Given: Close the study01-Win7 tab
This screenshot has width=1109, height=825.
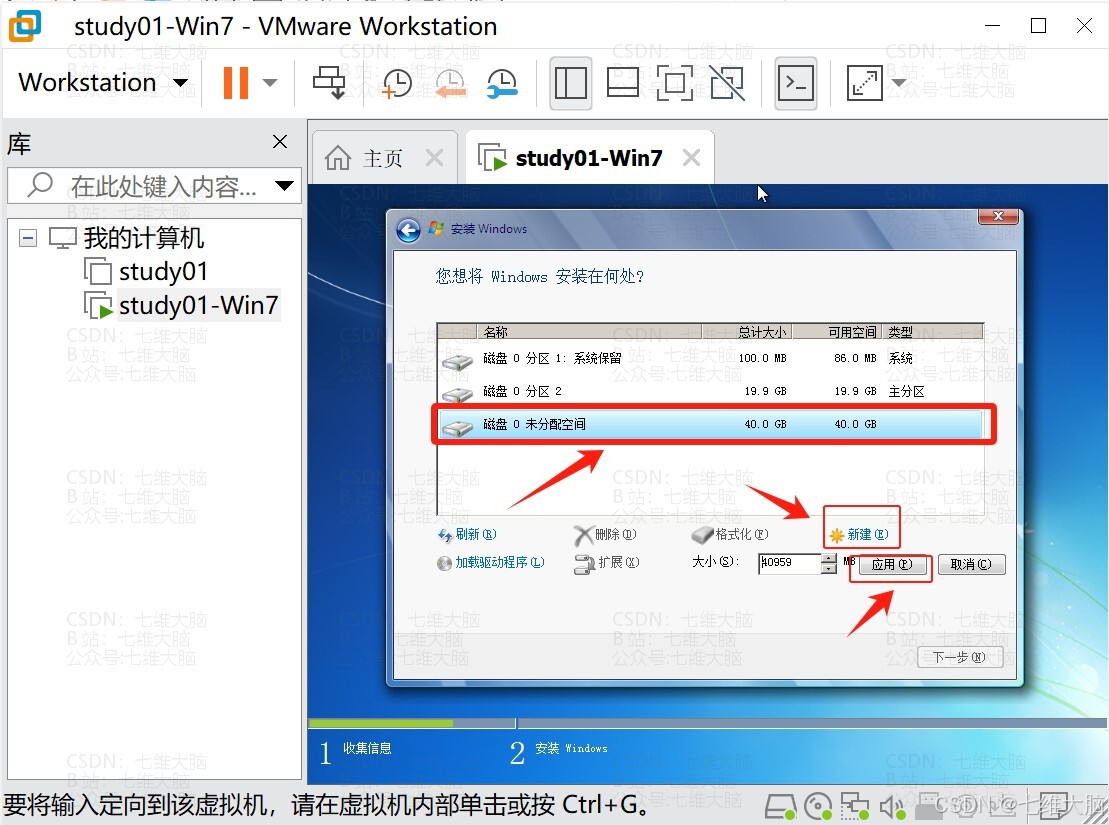Looking at the screenshot, I should click(x=692, y=158).
